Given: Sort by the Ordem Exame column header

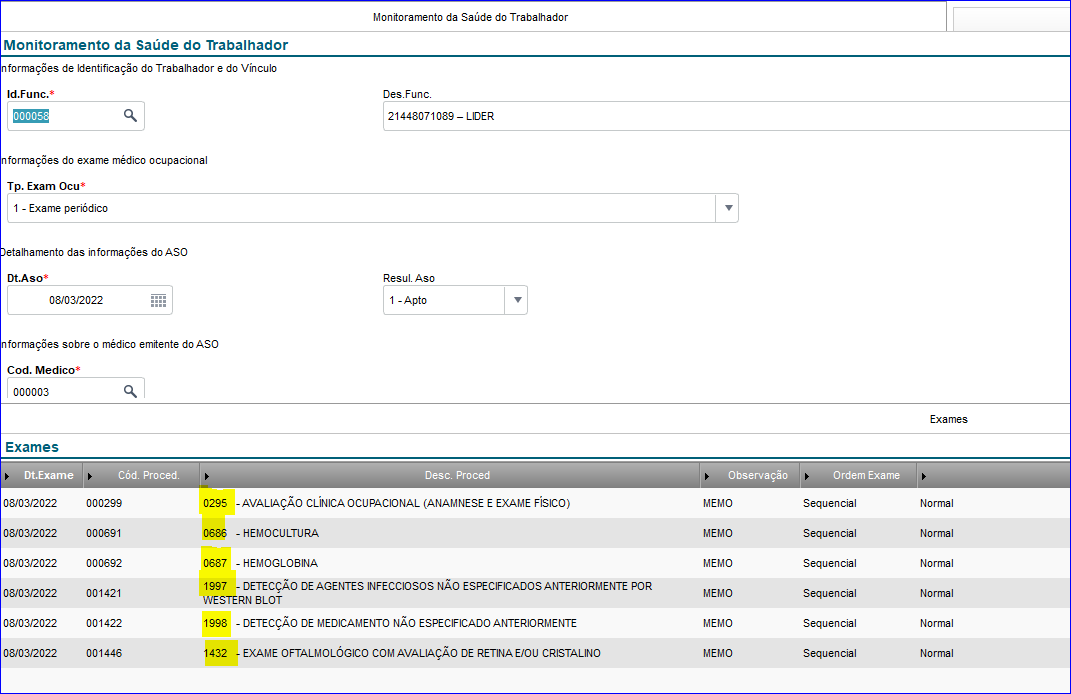Looking at the screenshot, I should [866, 475].
